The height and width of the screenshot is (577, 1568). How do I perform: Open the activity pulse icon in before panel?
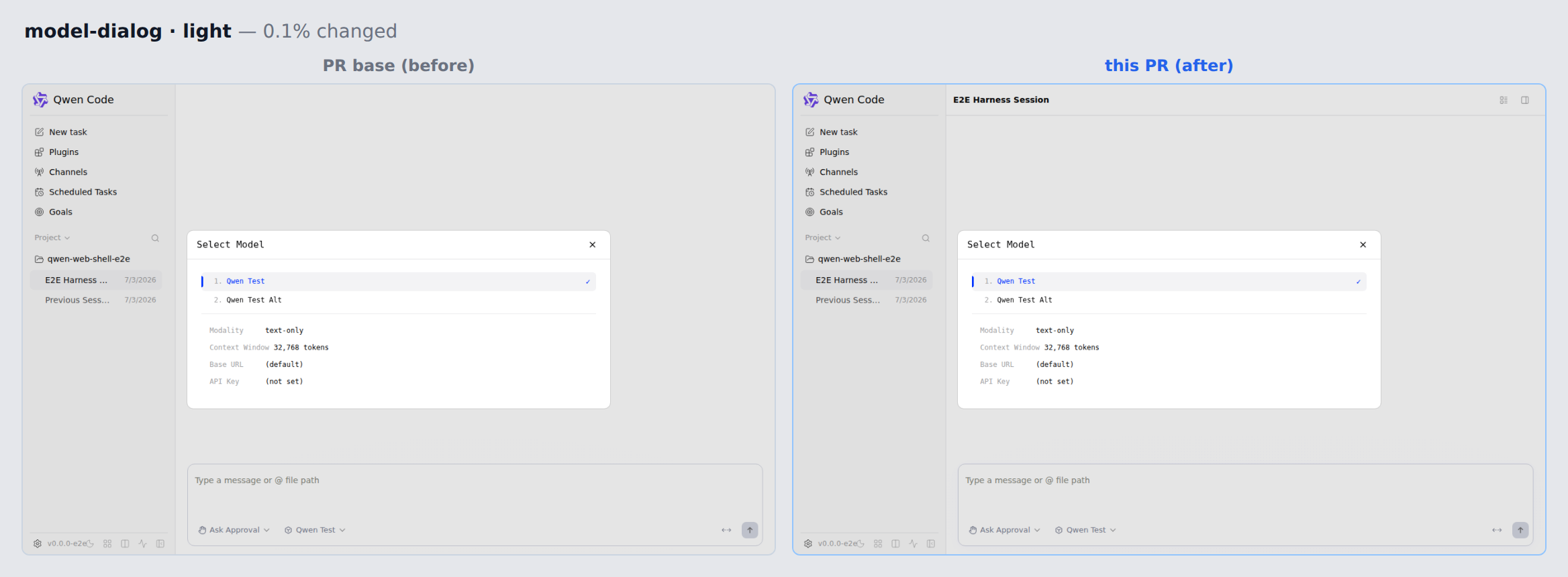142,543
